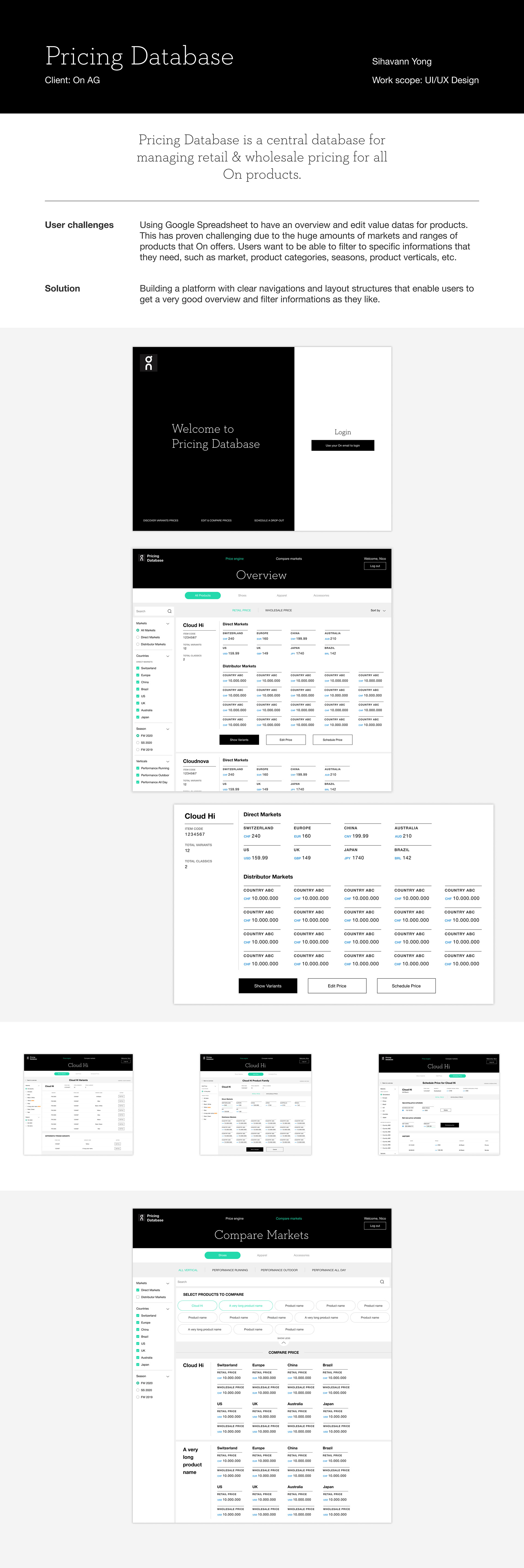Click the On logo on login screen
524x1568 pixels.
[148, 363]
